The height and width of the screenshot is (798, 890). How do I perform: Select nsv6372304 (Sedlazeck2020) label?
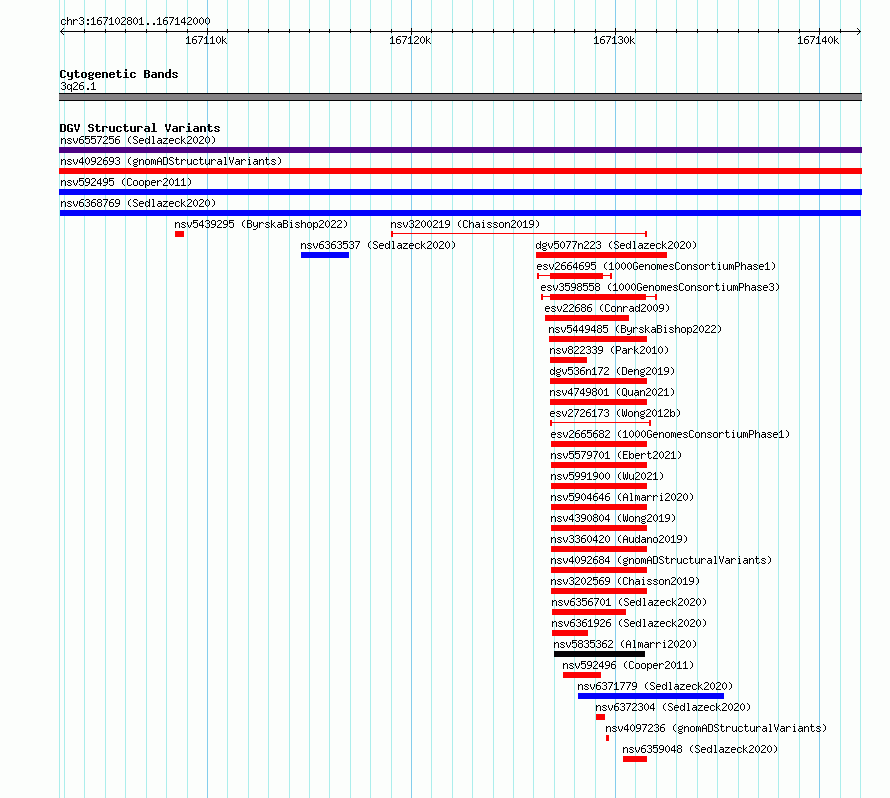(673, 707)
